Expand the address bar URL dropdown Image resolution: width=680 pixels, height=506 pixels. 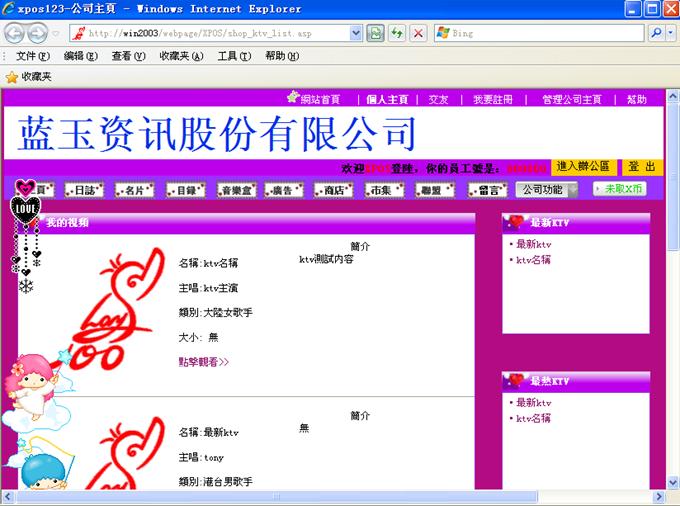tap(356, 33)
